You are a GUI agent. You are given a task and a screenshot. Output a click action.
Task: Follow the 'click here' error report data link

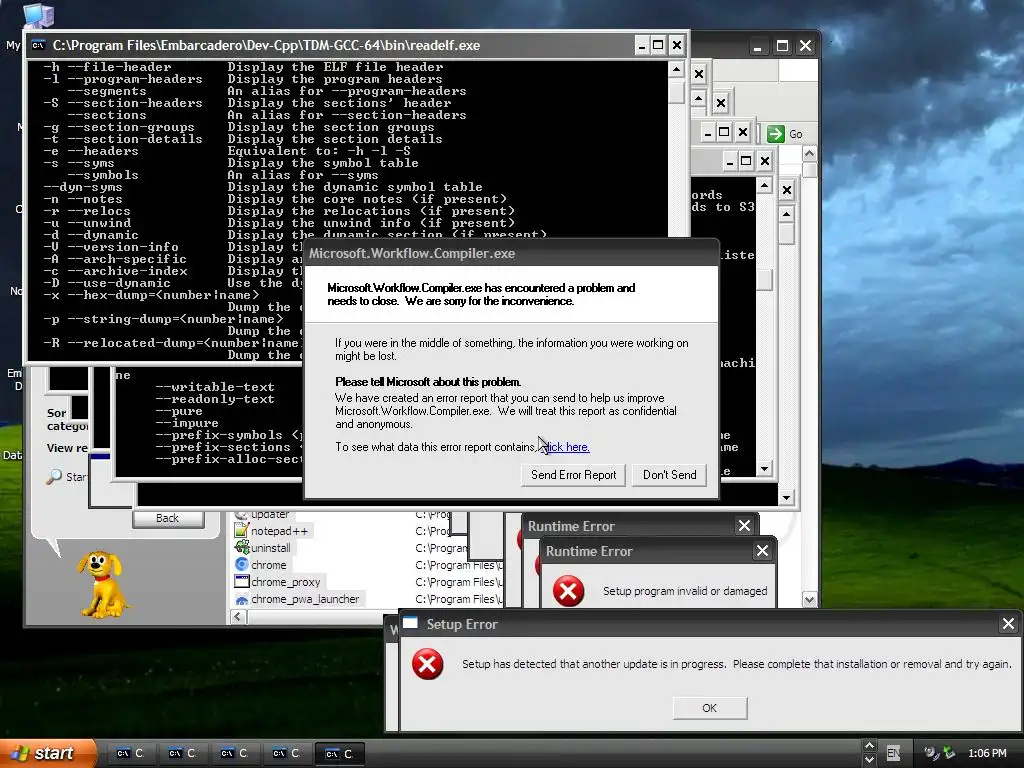pyautogui.click(x=566, y=447)
